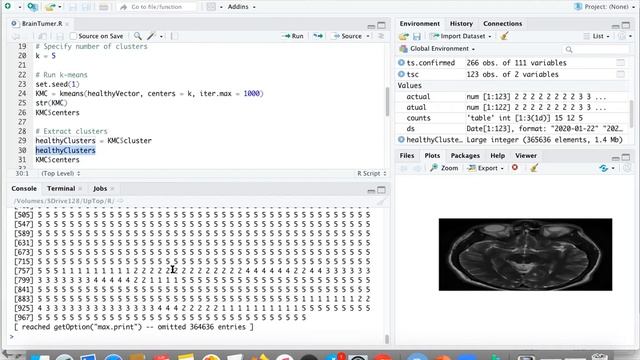Click the document outline icon

tap(381, 36)
